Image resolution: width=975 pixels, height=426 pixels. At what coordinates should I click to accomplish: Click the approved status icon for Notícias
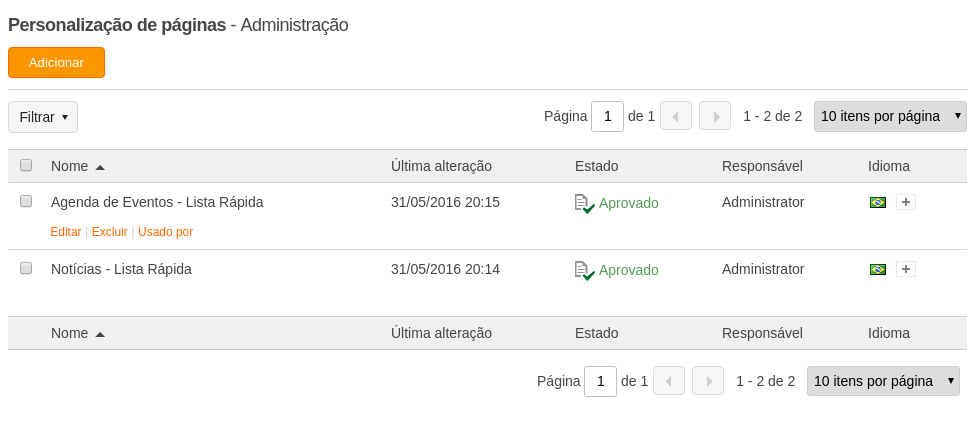pyautogui.click(x=585, y=271)
